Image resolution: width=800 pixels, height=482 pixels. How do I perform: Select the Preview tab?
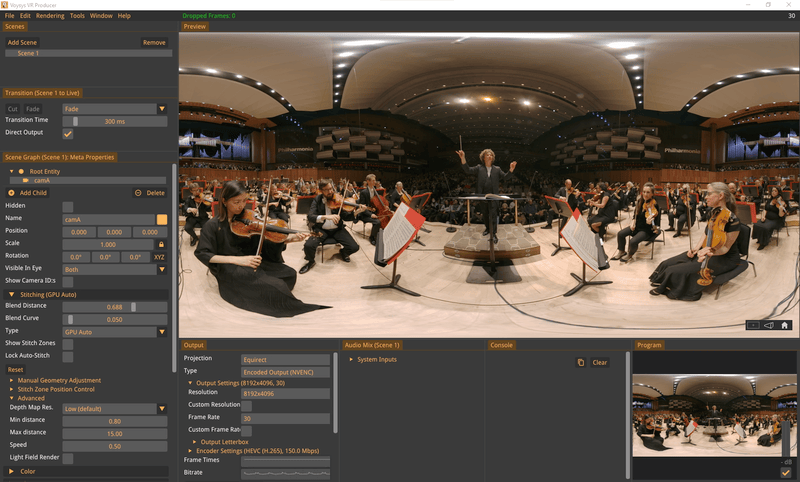coord(194,27)
